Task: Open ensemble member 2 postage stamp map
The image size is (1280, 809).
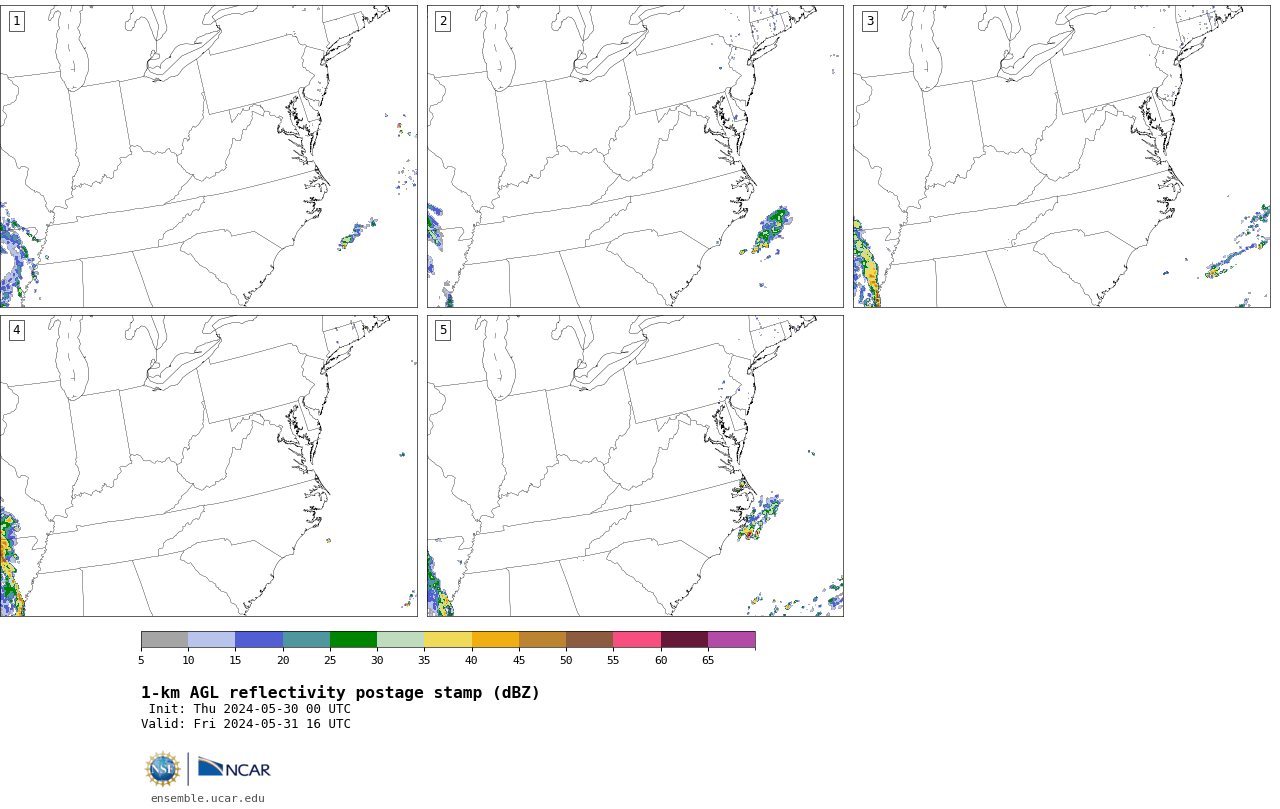Action: (x=635, y=156)
